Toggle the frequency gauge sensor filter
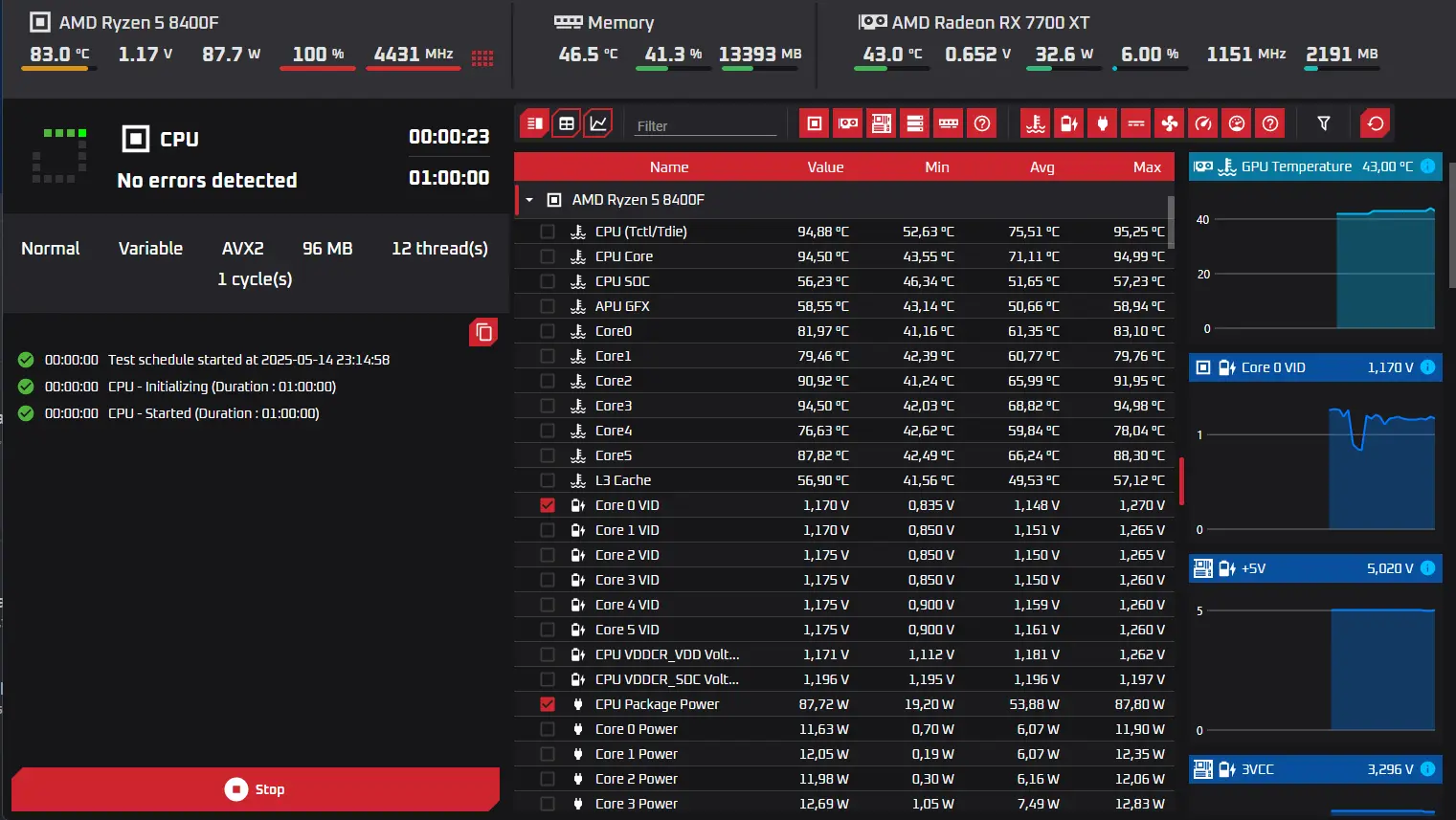This screenshot has height=820, width=1456. point(1203,123)
